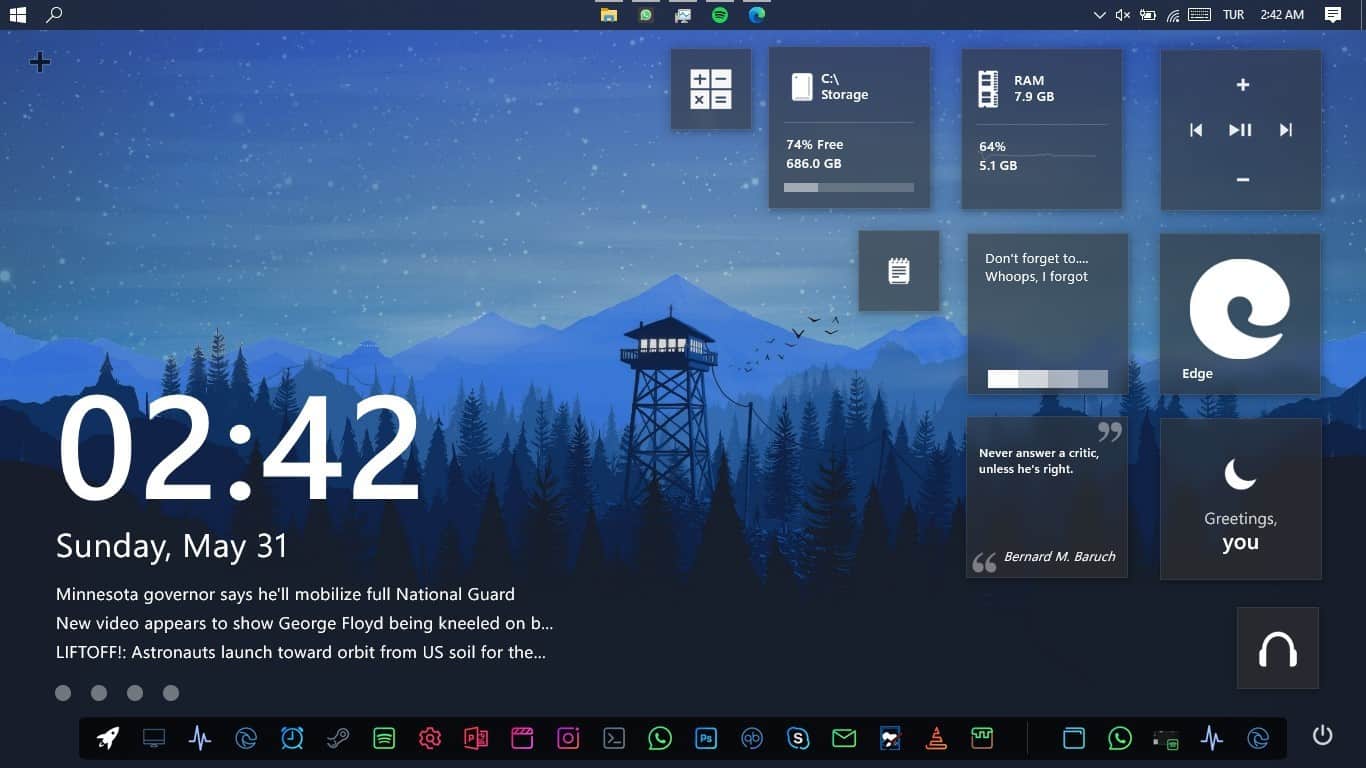Open the Store icon in the dock
The height and width of the screenshot is (768, 1366).
[x=982, y=738]
